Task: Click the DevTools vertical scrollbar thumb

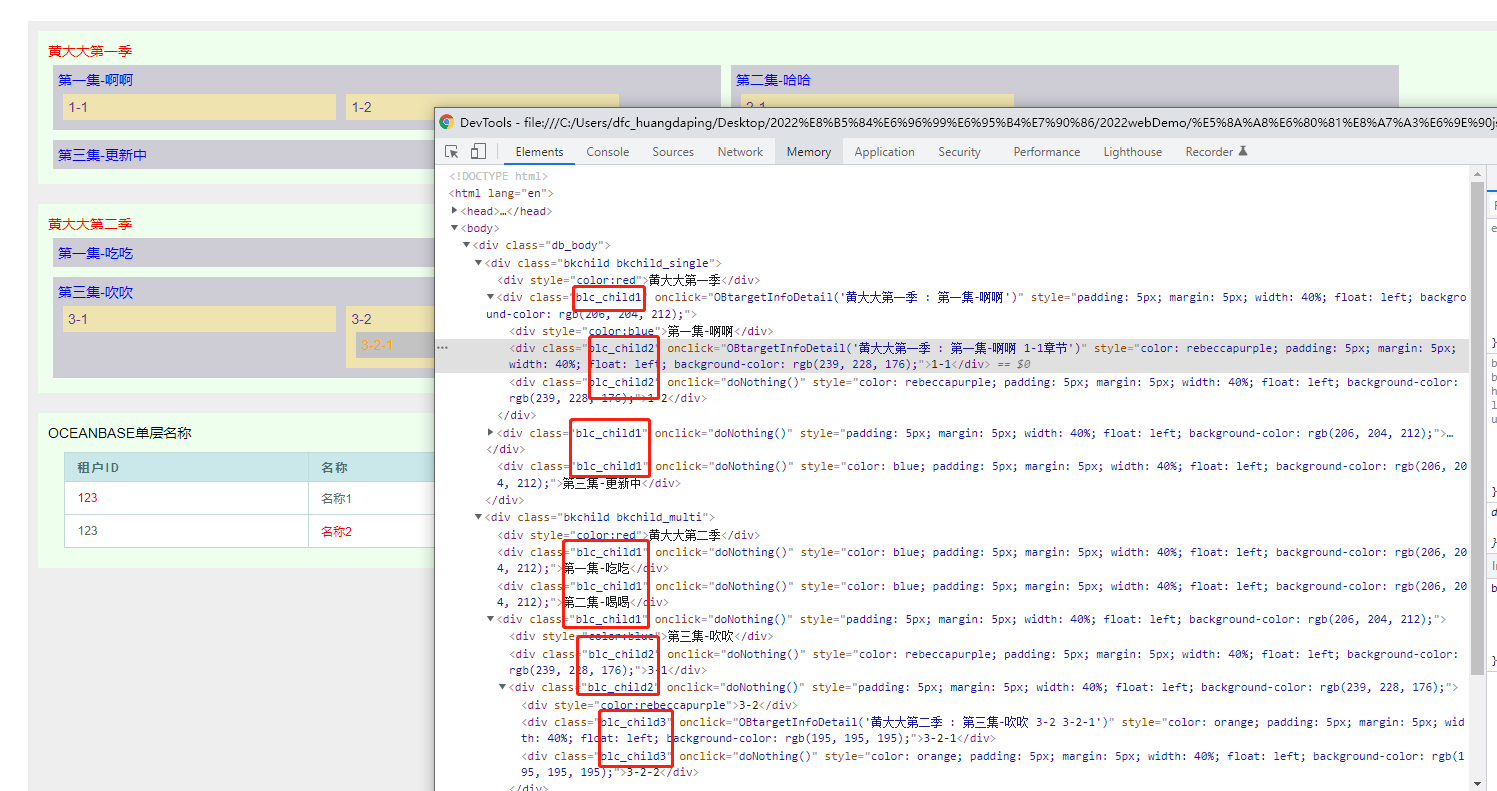Action: point(1477,428)
